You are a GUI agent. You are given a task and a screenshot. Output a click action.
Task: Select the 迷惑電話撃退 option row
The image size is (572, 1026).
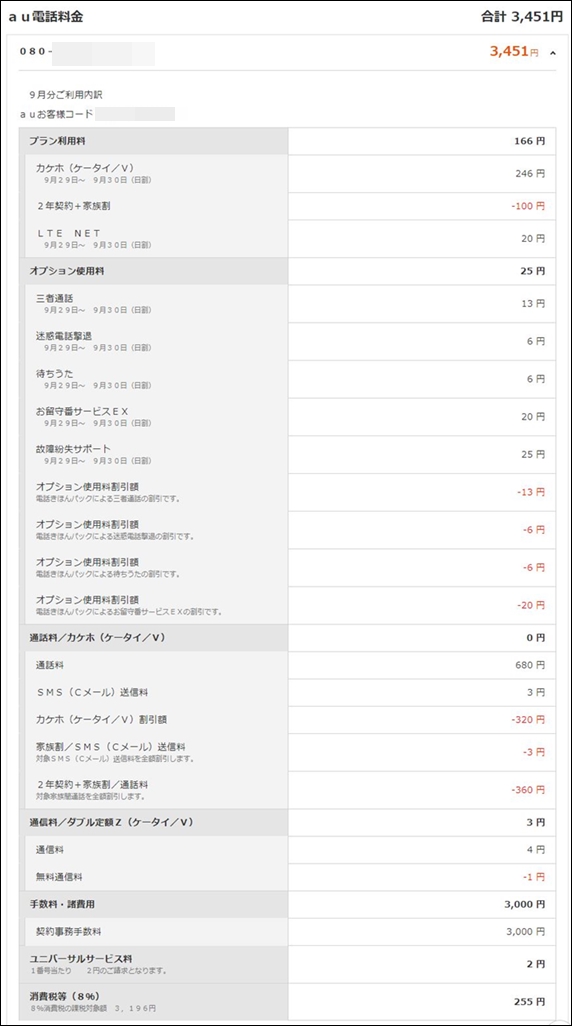click(x=287, y=342)
